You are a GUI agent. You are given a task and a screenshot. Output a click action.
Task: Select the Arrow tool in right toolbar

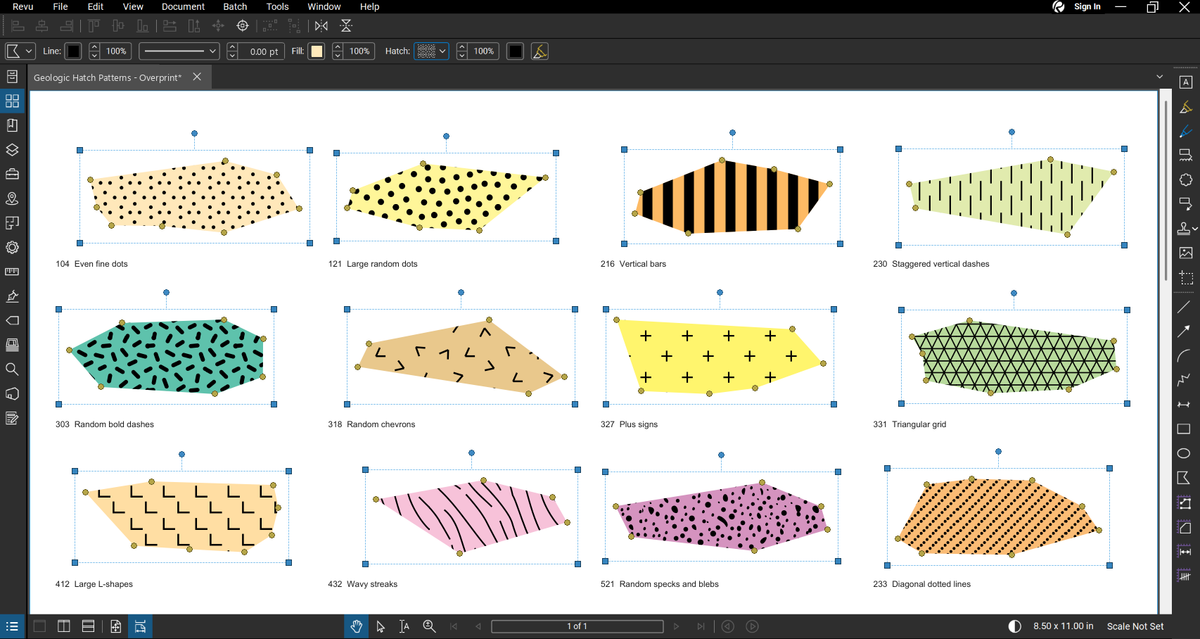(1185, 331)
